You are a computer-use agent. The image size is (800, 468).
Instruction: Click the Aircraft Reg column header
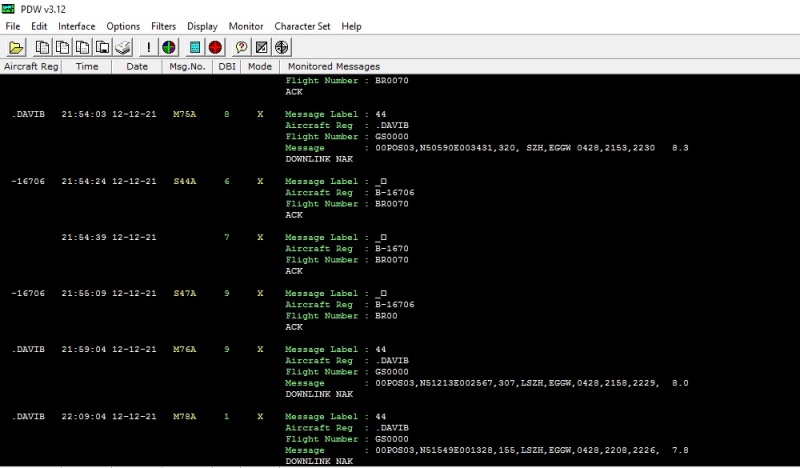pos(31,66)
